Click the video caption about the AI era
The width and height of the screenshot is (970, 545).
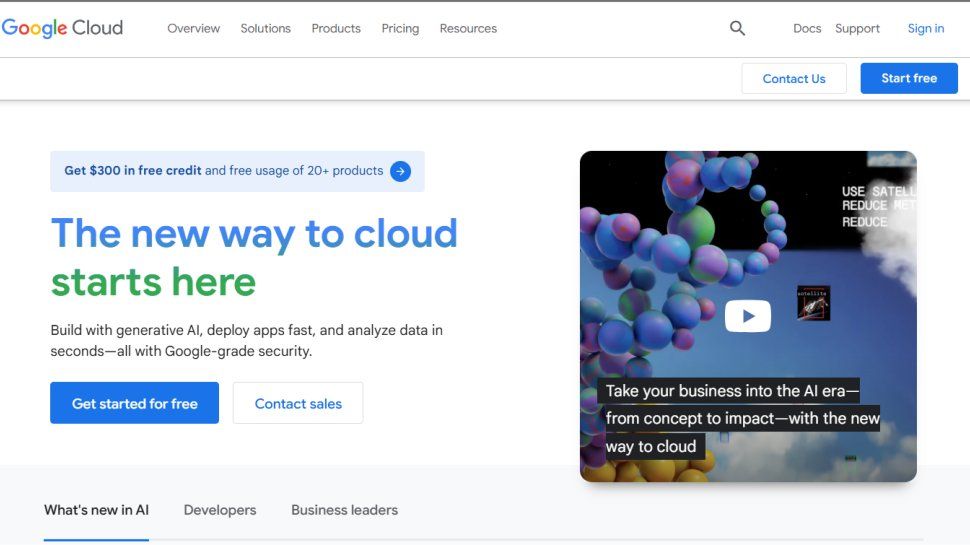[739, 418]
